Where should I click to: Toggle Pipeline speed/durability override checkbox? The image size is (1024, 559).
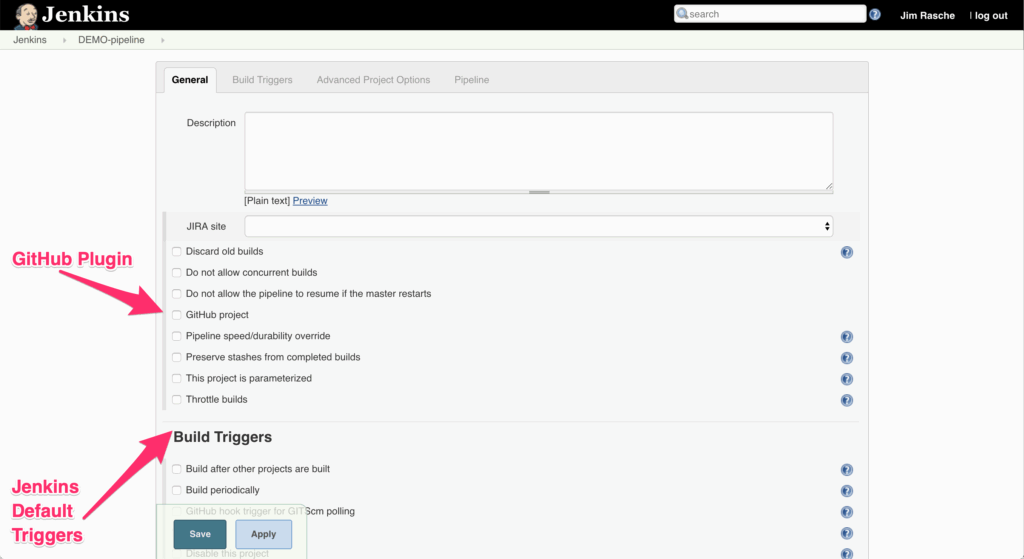pos(176,336)
